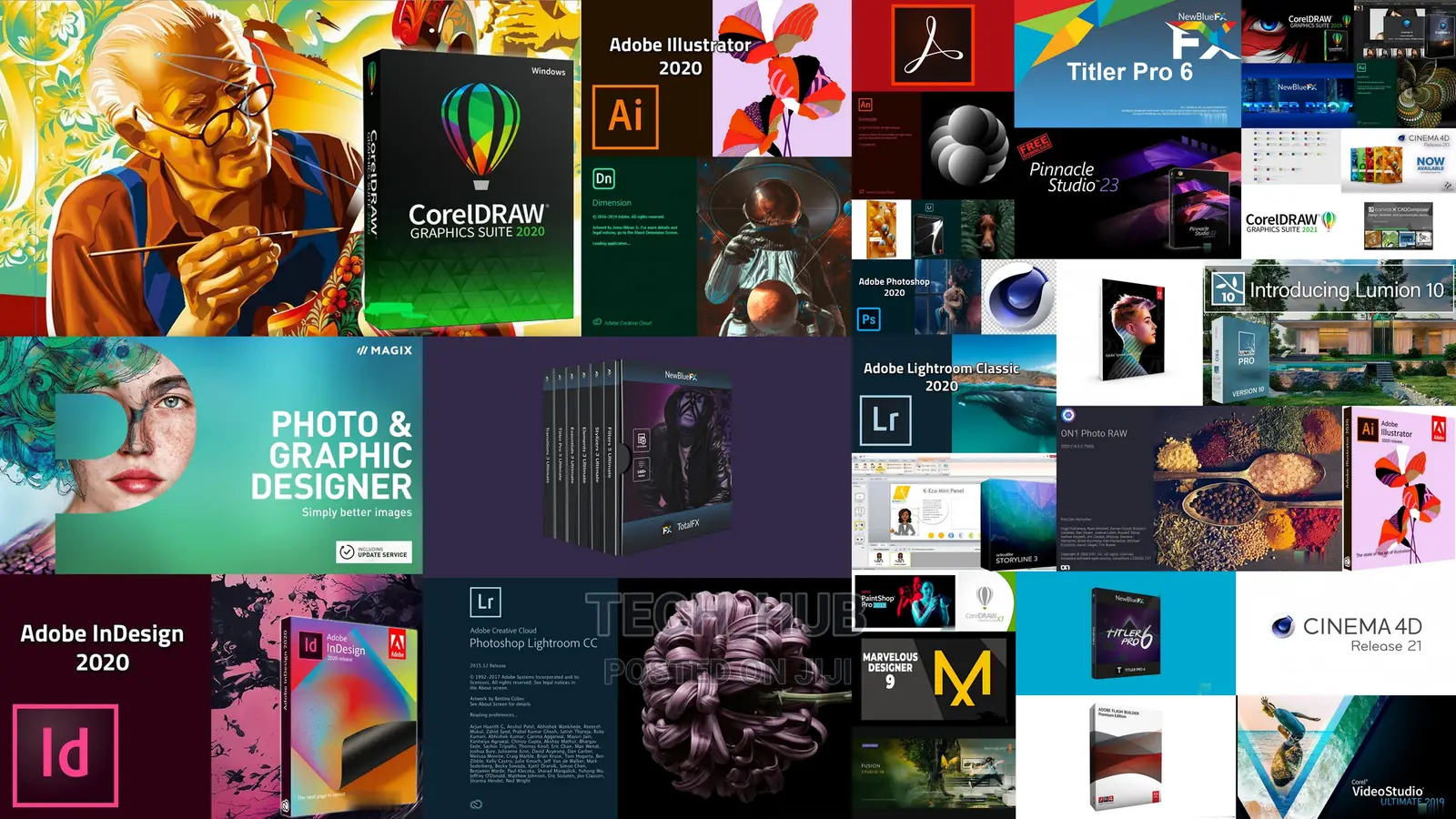This screenshot has height=819, width=1456.
Task: Click the 'Titler Pro 6' heading
Action: (1129, 72)
